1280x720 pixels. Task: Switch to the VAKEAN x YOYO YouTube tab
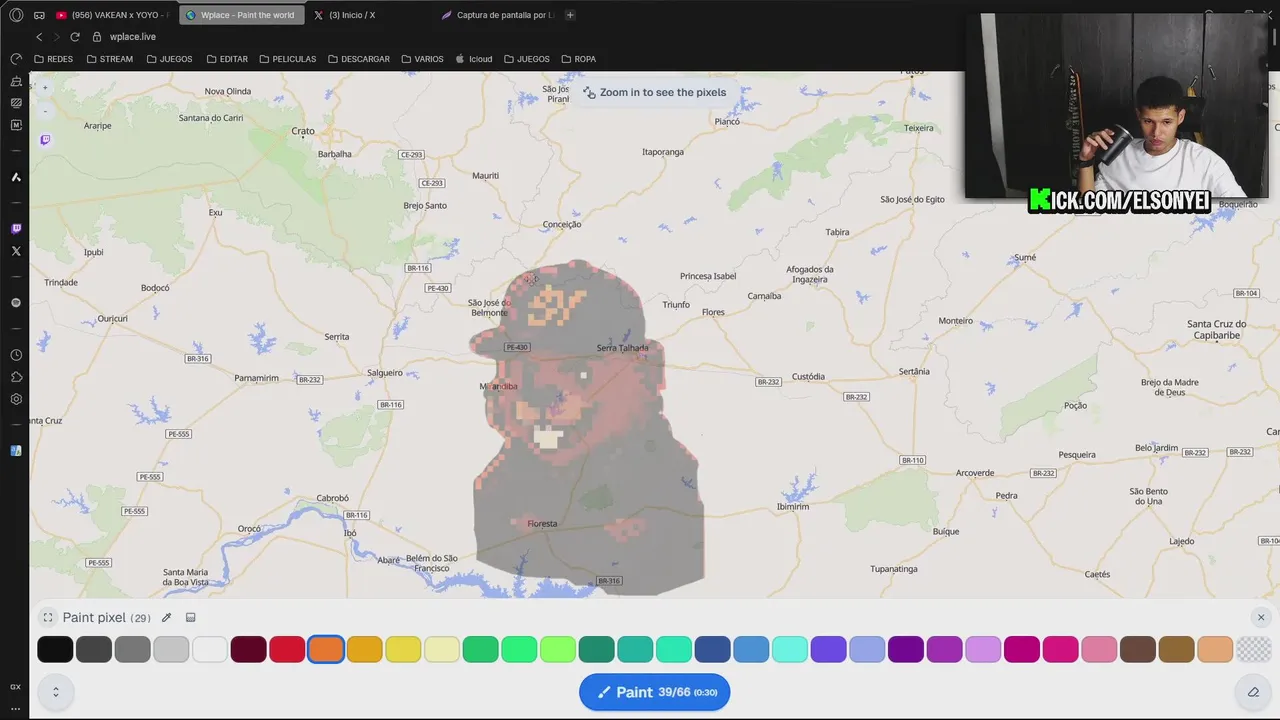112,15
